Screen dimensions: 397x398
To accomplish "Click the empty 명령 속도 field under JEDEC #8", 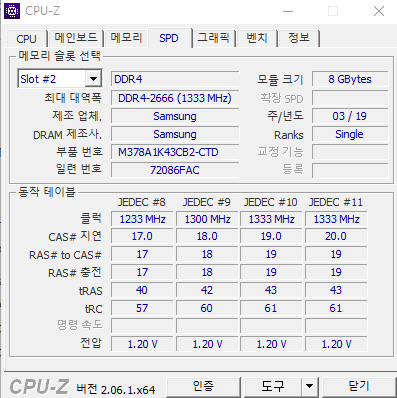I will point(142,326).
